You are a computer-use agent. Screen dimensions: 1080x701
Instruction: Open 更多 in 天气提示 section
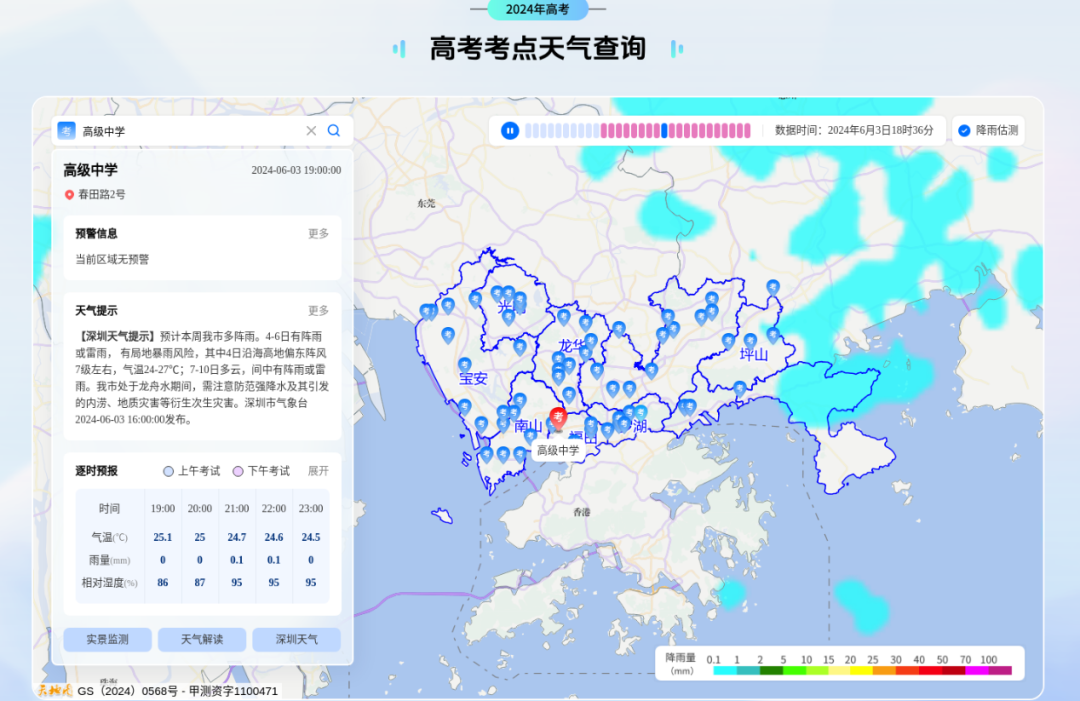coord(318,310)
